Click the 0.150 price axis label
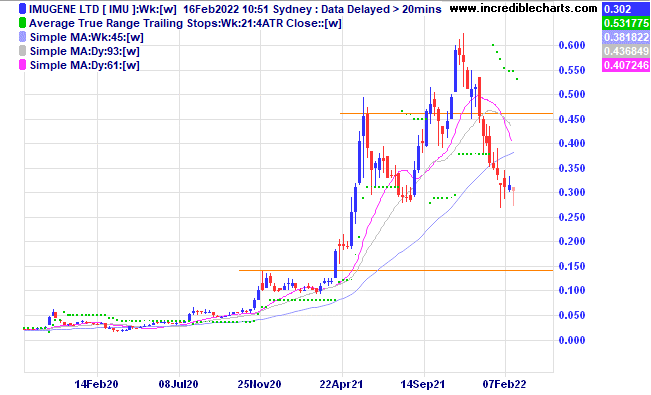Screen dimensions: 651x395 [572, 266]
